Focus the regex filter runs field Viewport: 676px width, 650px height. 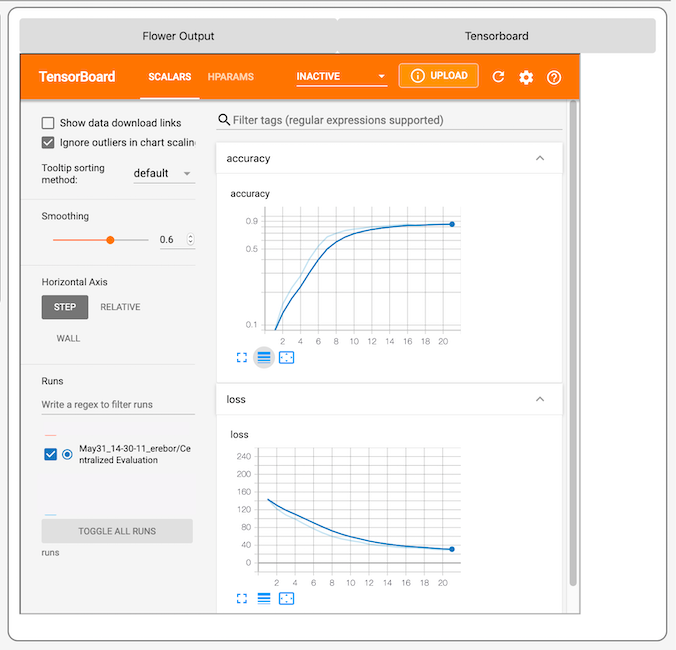(118, 404)
